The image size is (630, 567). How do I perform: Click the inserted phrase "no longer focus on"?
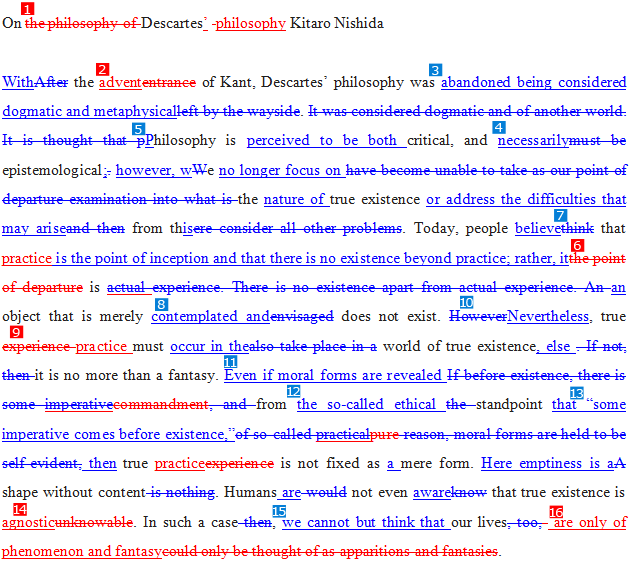click(282, 170)
